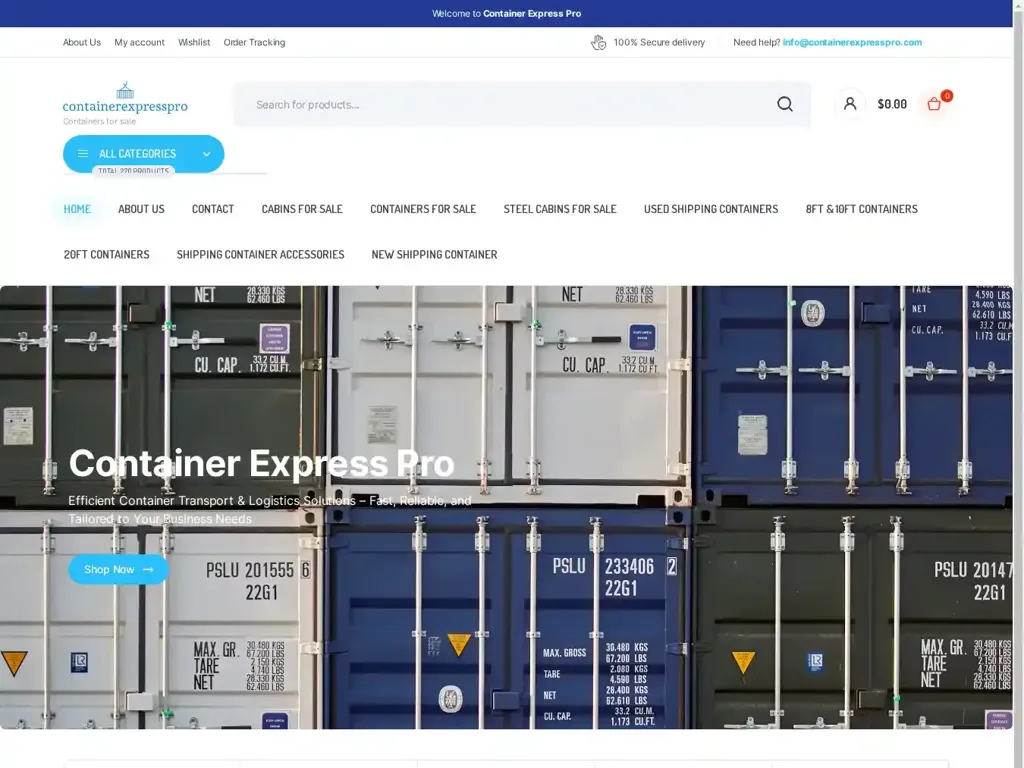Click the secure delivery hand icon

tap(598, 42)
